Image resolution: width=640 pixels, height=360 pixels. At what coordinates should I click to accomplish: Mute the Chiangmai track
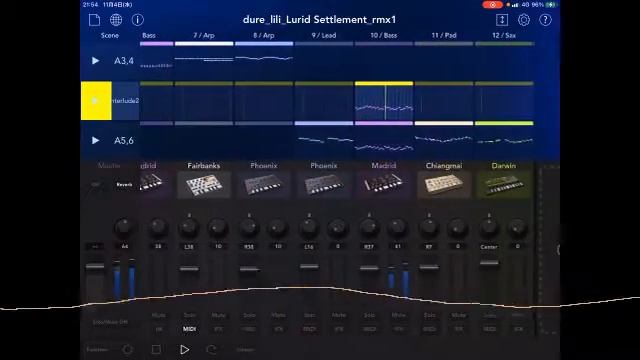(x=458, y=316)
